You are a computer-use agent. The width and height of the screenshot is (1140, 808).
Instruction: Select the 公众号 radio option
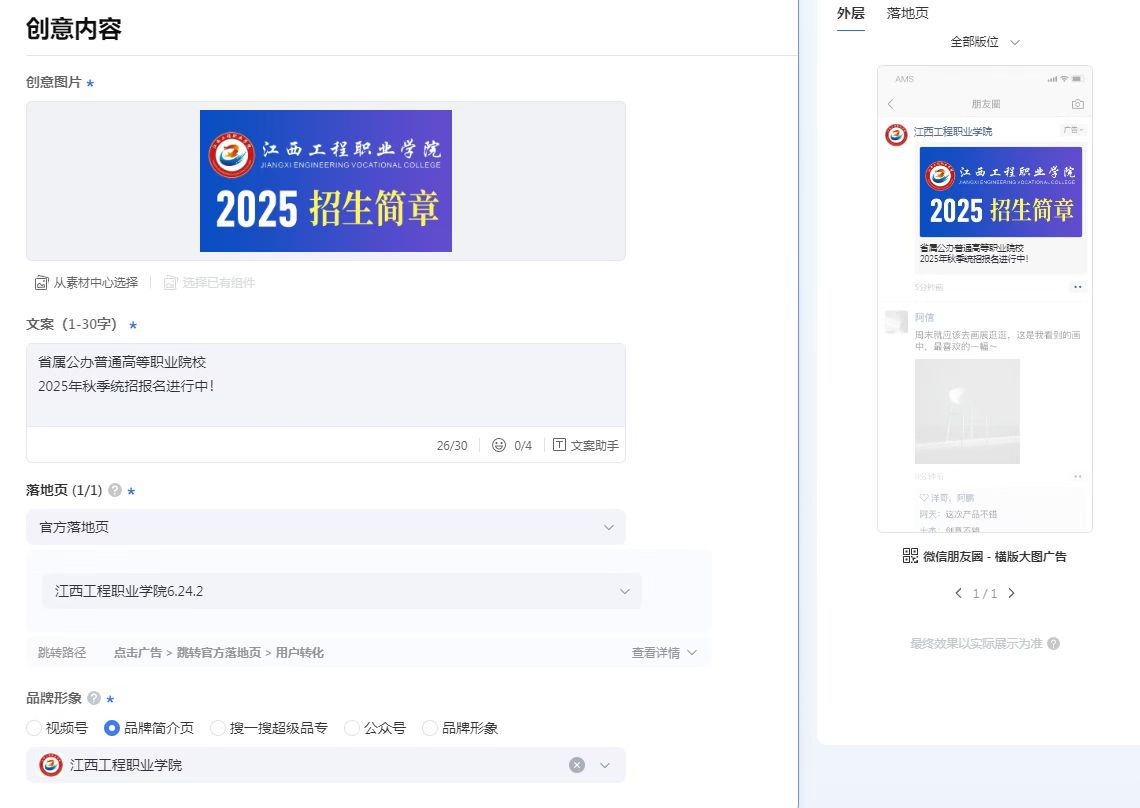coord(352,728)
